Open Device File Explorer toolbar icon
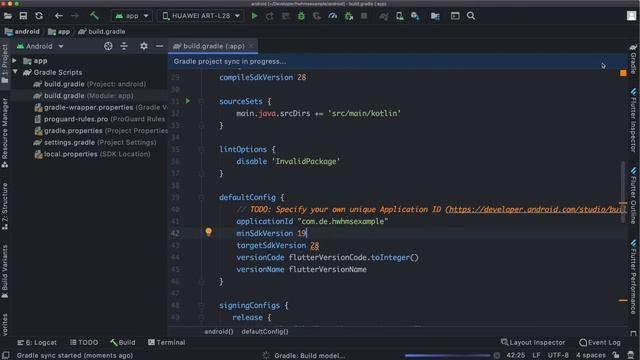The width and height of the screenshot is (640, 360). click(435, 16)
